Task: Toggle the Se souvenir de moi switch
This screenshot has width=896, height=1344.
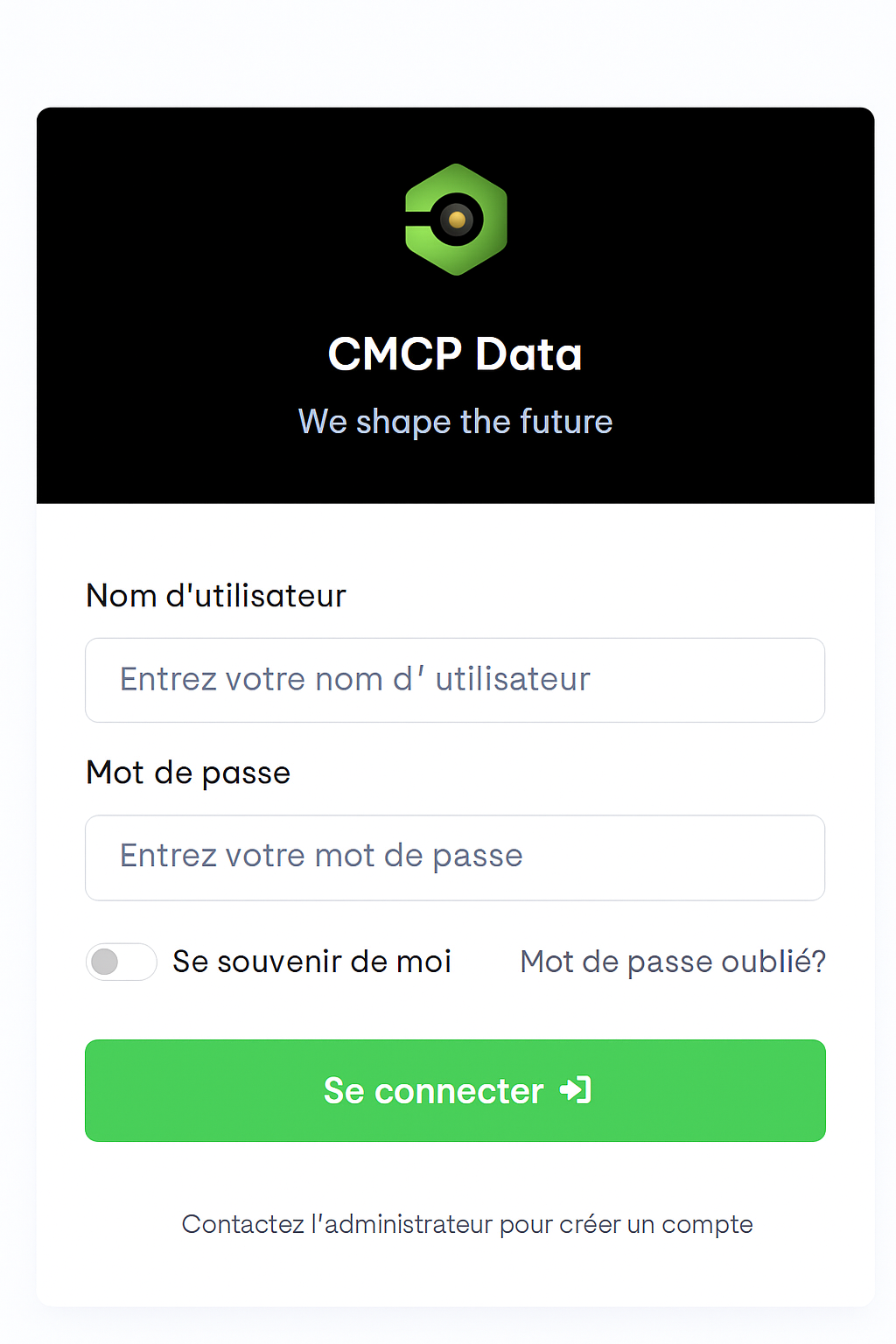Action: 121,962
